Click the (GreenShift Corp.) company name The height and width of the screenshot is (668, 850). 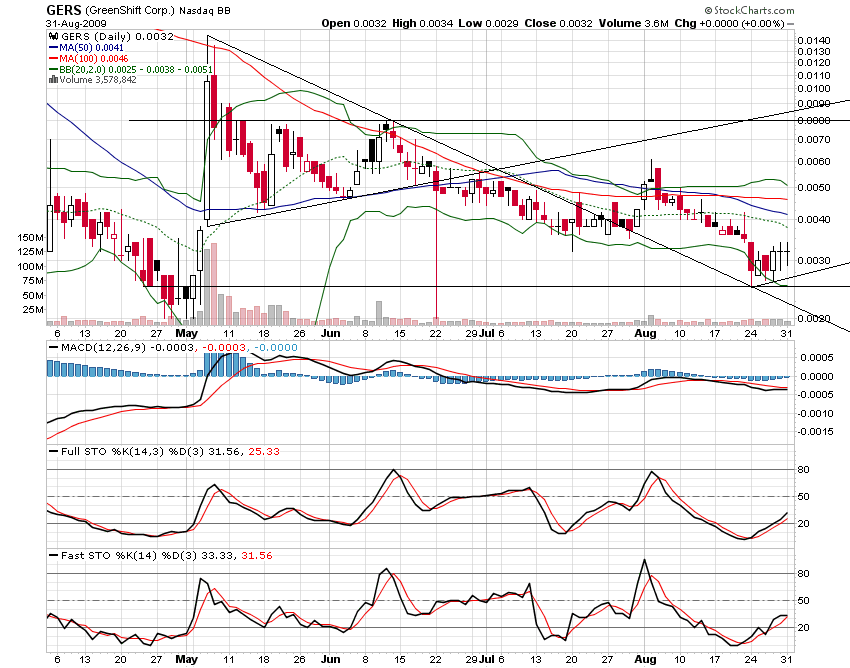pos(130,11)
